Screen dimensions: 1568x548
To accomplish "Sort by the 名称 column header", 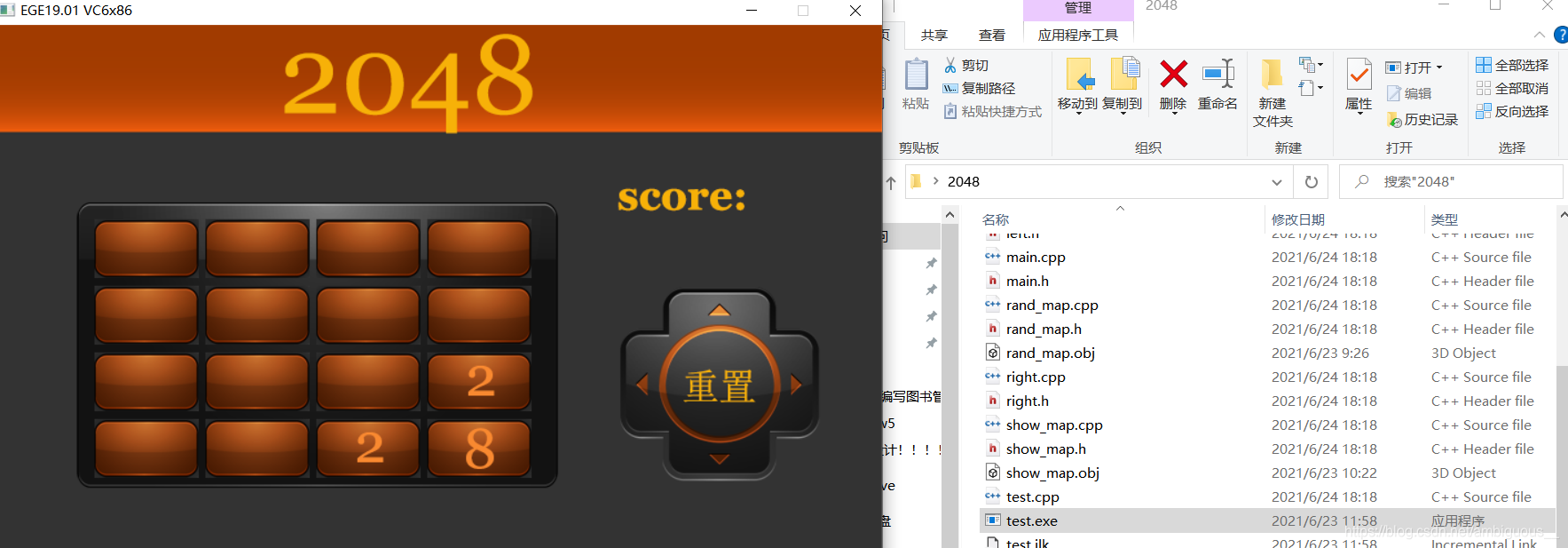I will [996, 219].
